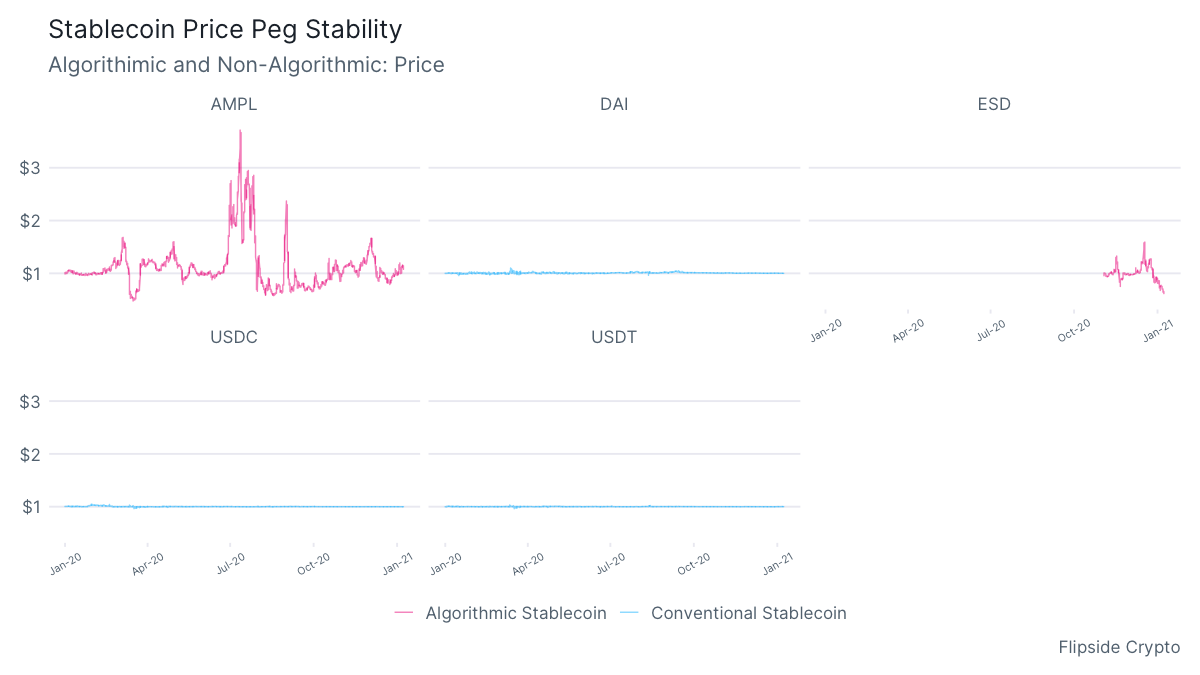The image size is (1200, 675).
Task: Click the $2 axis label on USDC row
Action: tap(30, 455)
